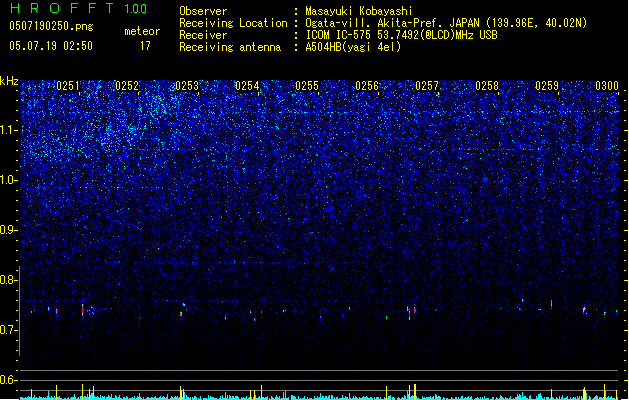Click time marker 0300
Viewport: 629px width, 400px height.
607,86
